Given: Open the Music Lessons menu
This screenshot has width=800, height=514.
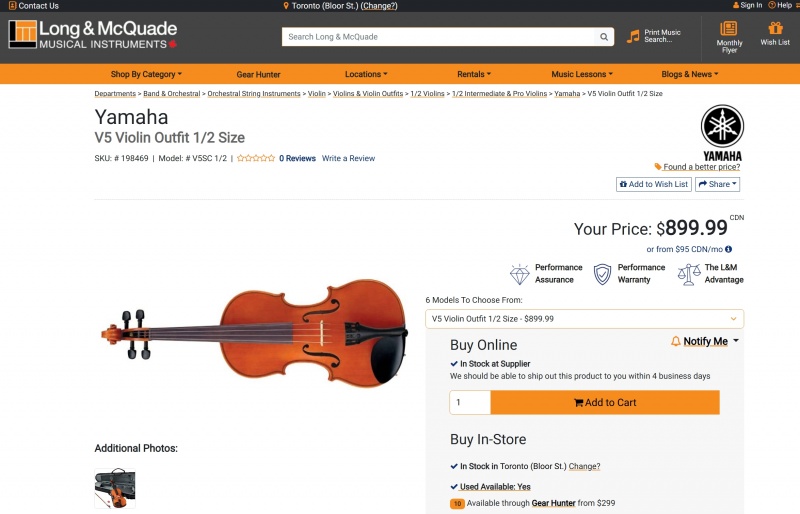Looking at the screenshot, I should 582,74.
